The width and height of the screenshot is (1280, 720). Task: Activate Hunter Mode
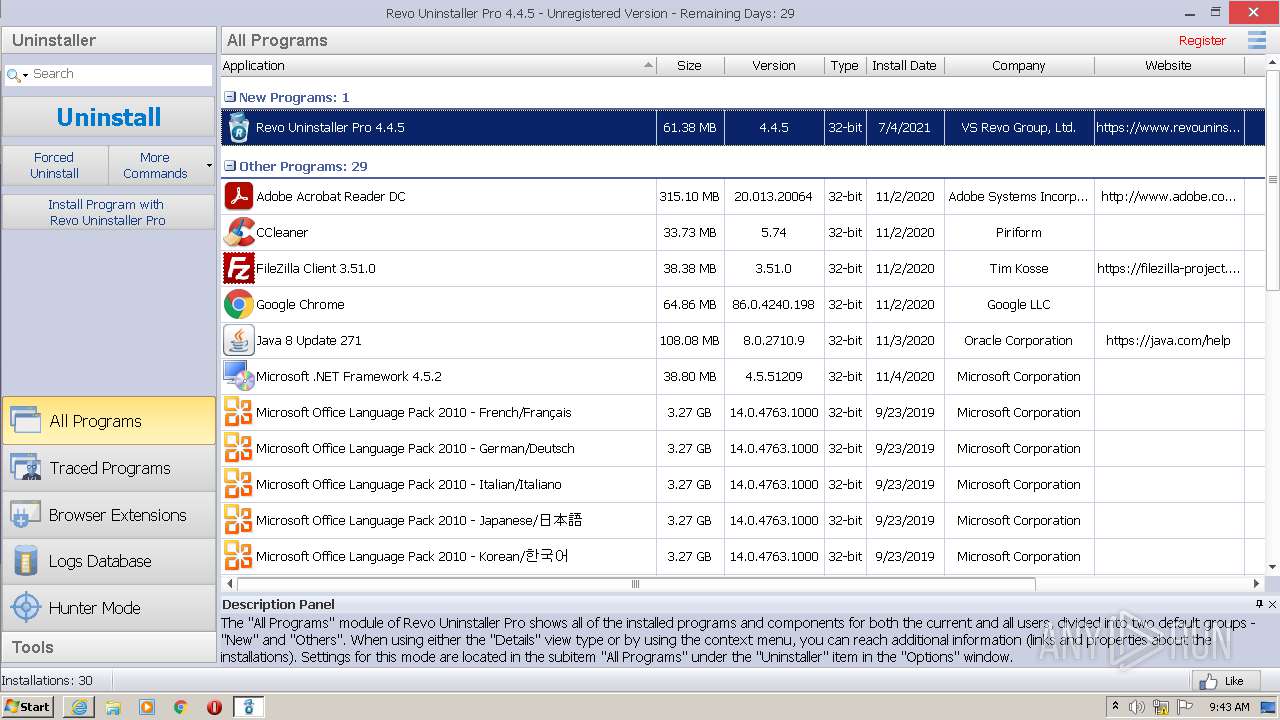(108, 608)
